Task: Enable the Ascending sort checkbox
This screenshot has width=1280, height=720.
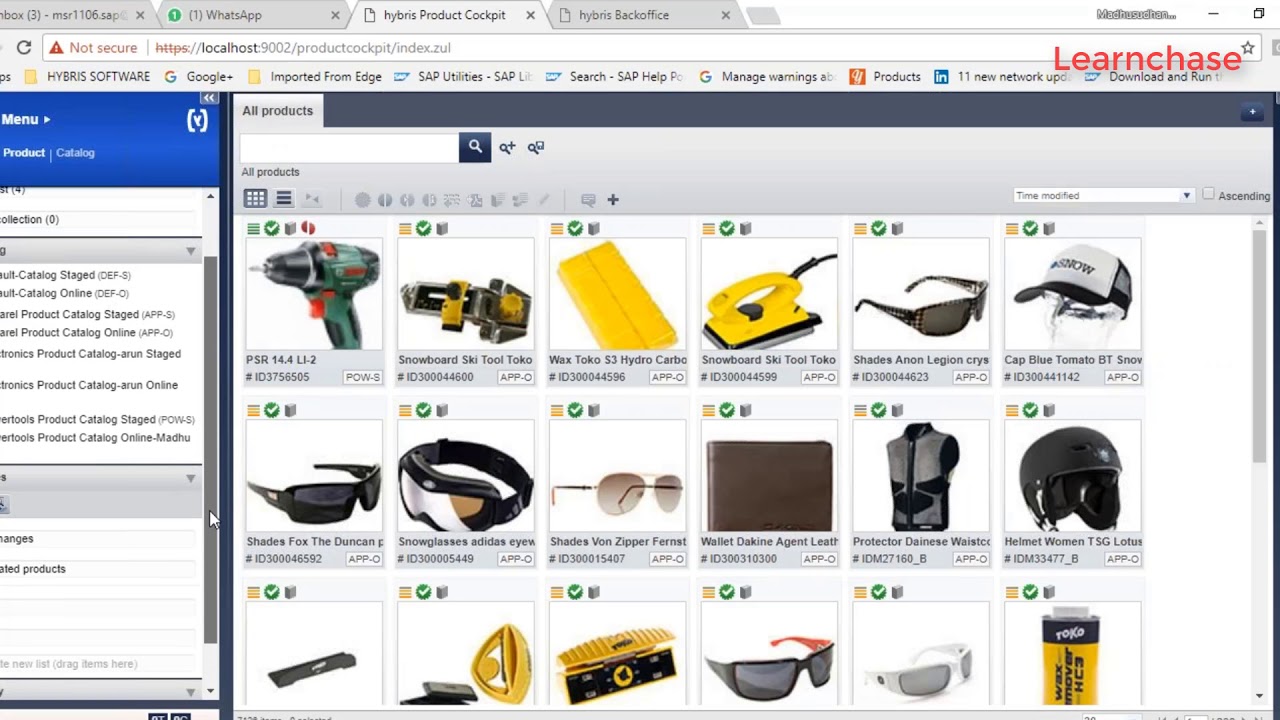Action: (1208, 195)
